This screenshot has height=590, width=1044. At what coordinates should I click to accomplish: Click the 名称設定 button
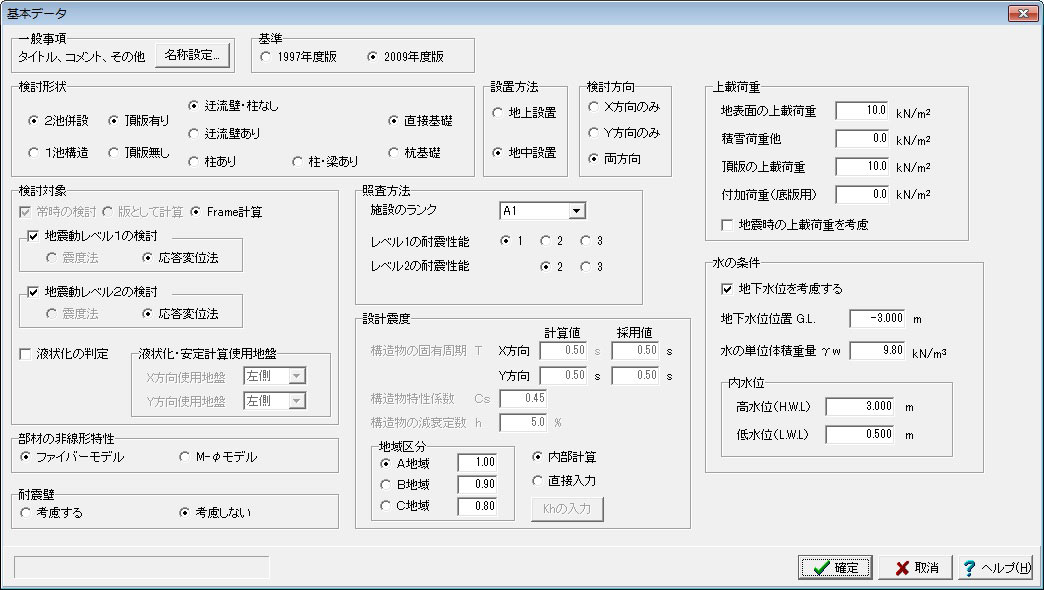click(192, 55)
